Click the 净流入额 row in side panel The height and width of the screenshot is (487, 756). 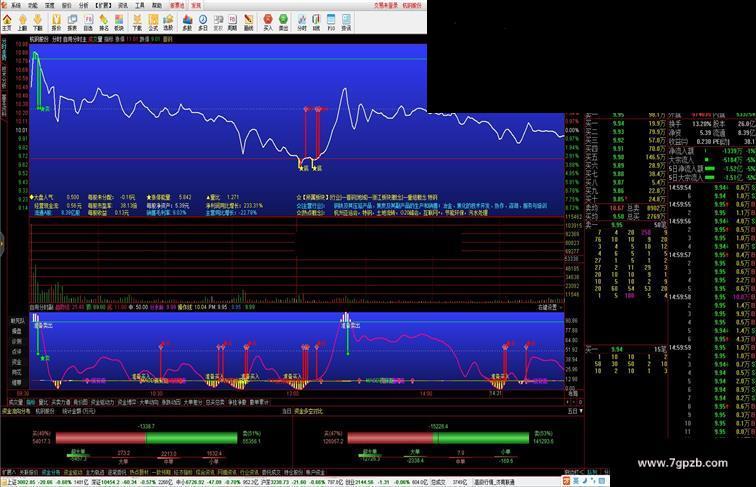(712, 151)
